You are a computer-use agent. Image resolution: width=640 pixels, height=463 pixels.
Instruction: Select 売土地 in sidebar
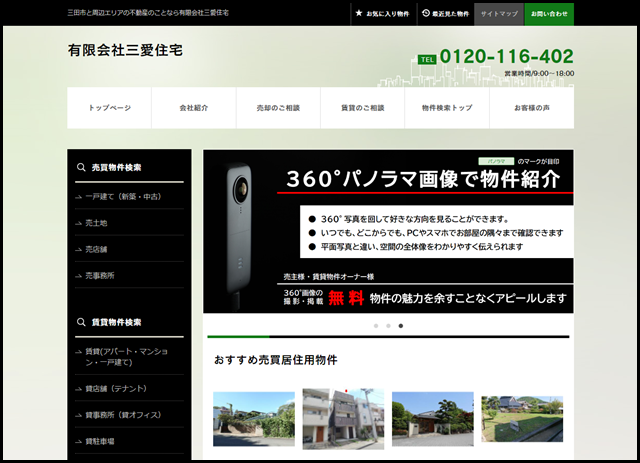[129, 223]
